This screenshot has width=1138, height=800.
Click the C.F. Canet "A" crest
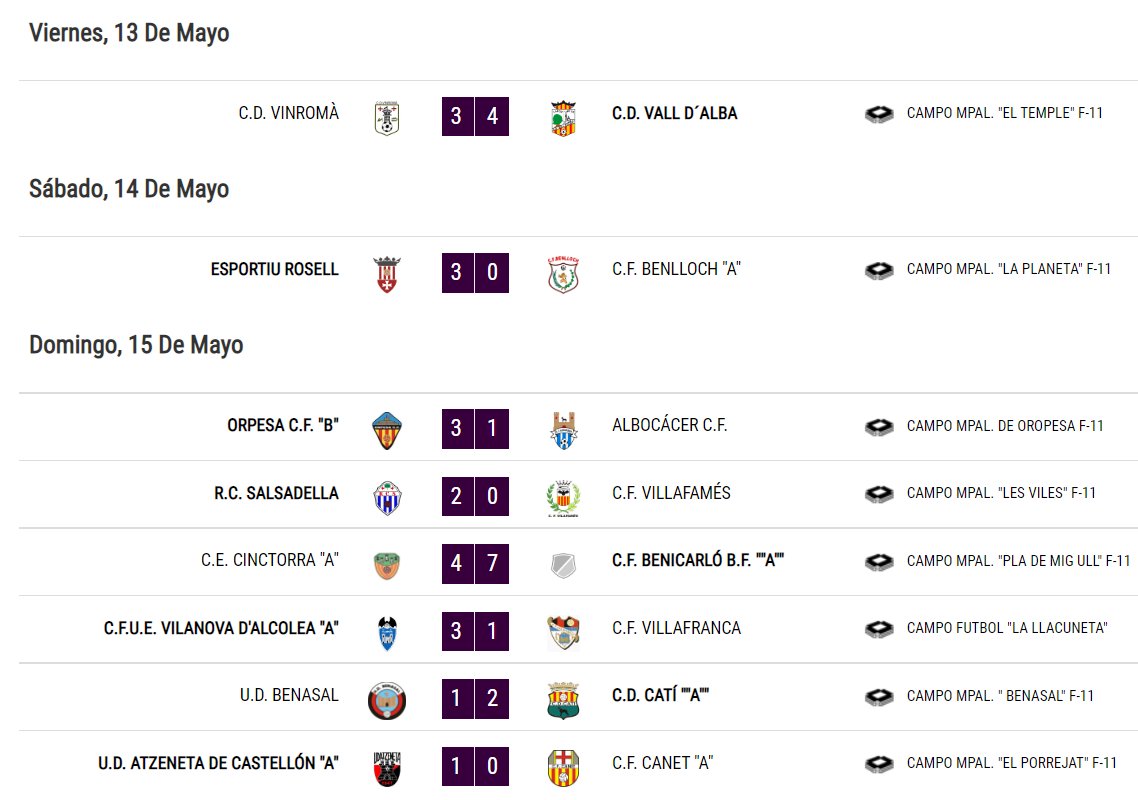click(563, 768)
